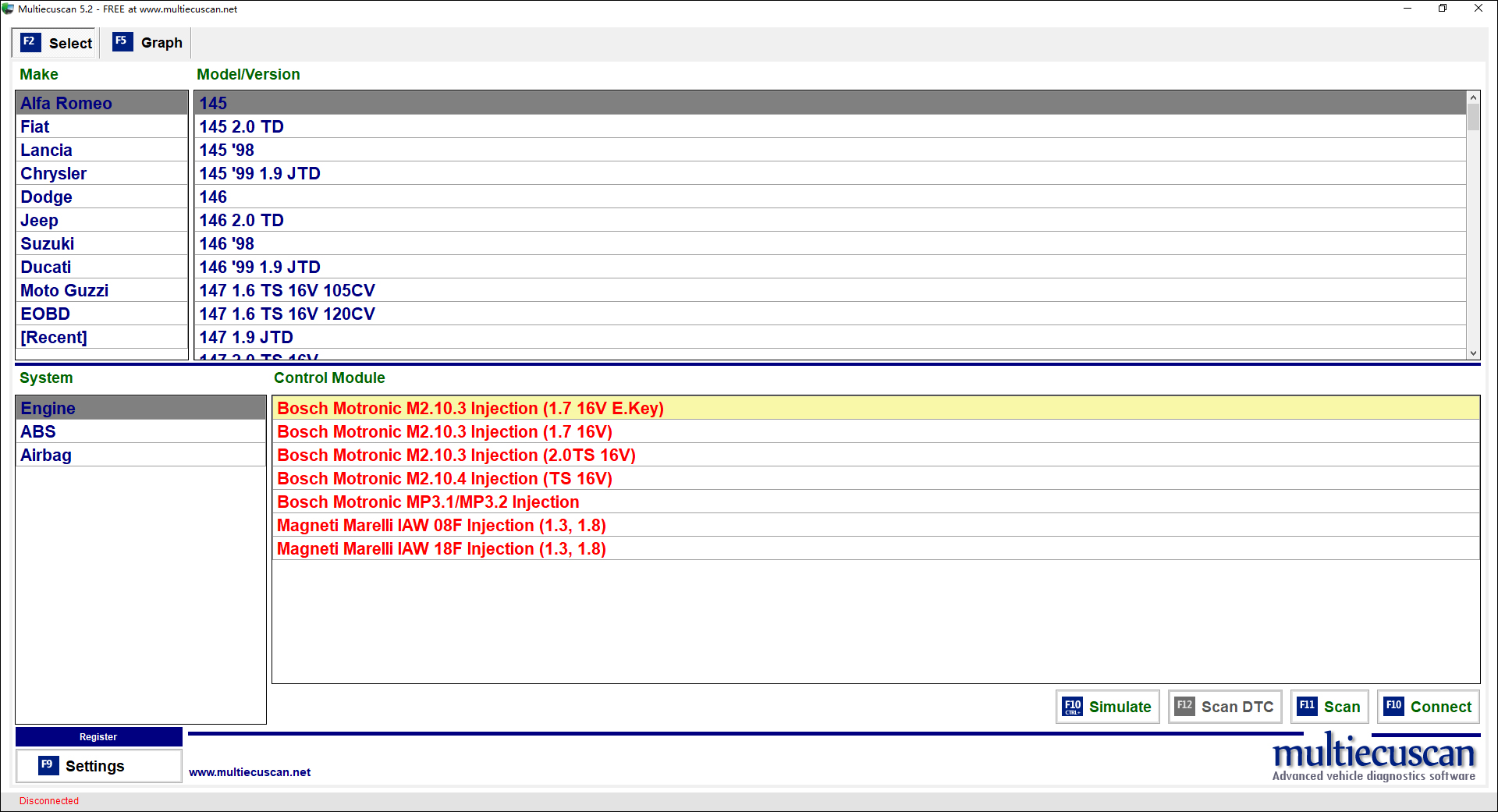This screenshot has height=812, width=1498.
Task: Connect to the control module
Action: (x=1428, y=707)
